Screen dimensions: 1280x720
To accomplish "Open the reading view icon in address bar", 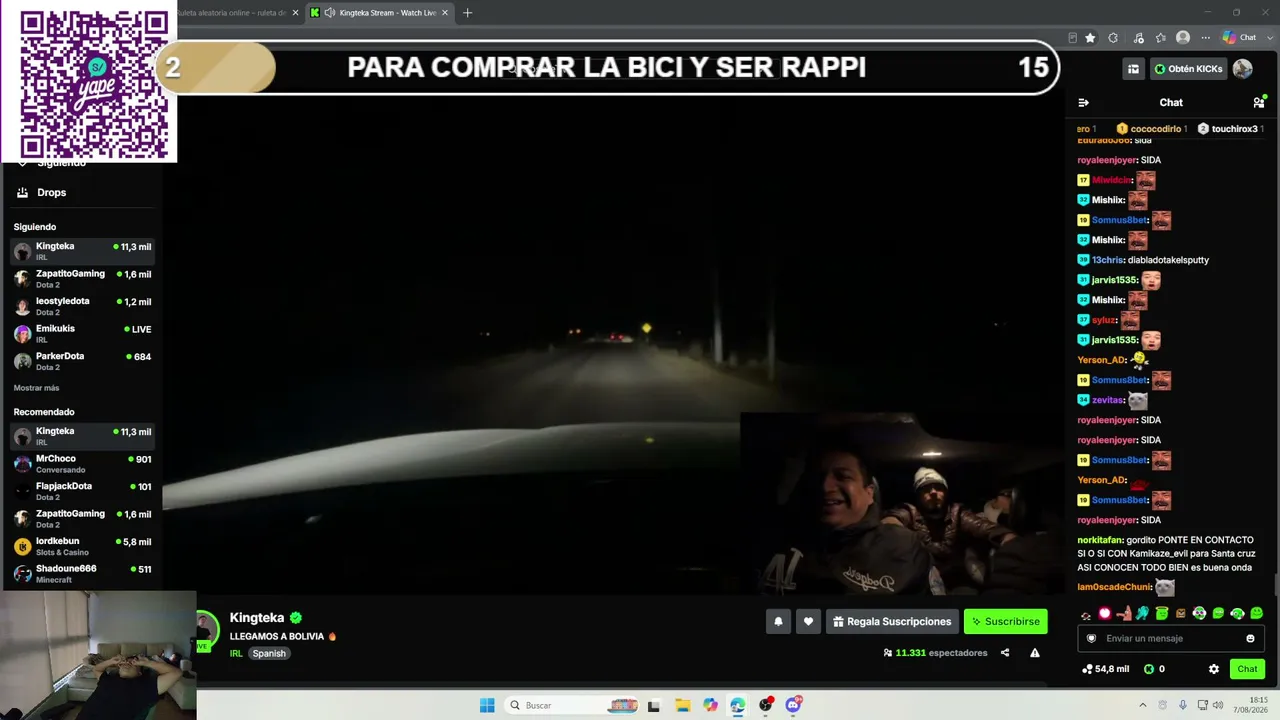I will [x=1072, y=38].
